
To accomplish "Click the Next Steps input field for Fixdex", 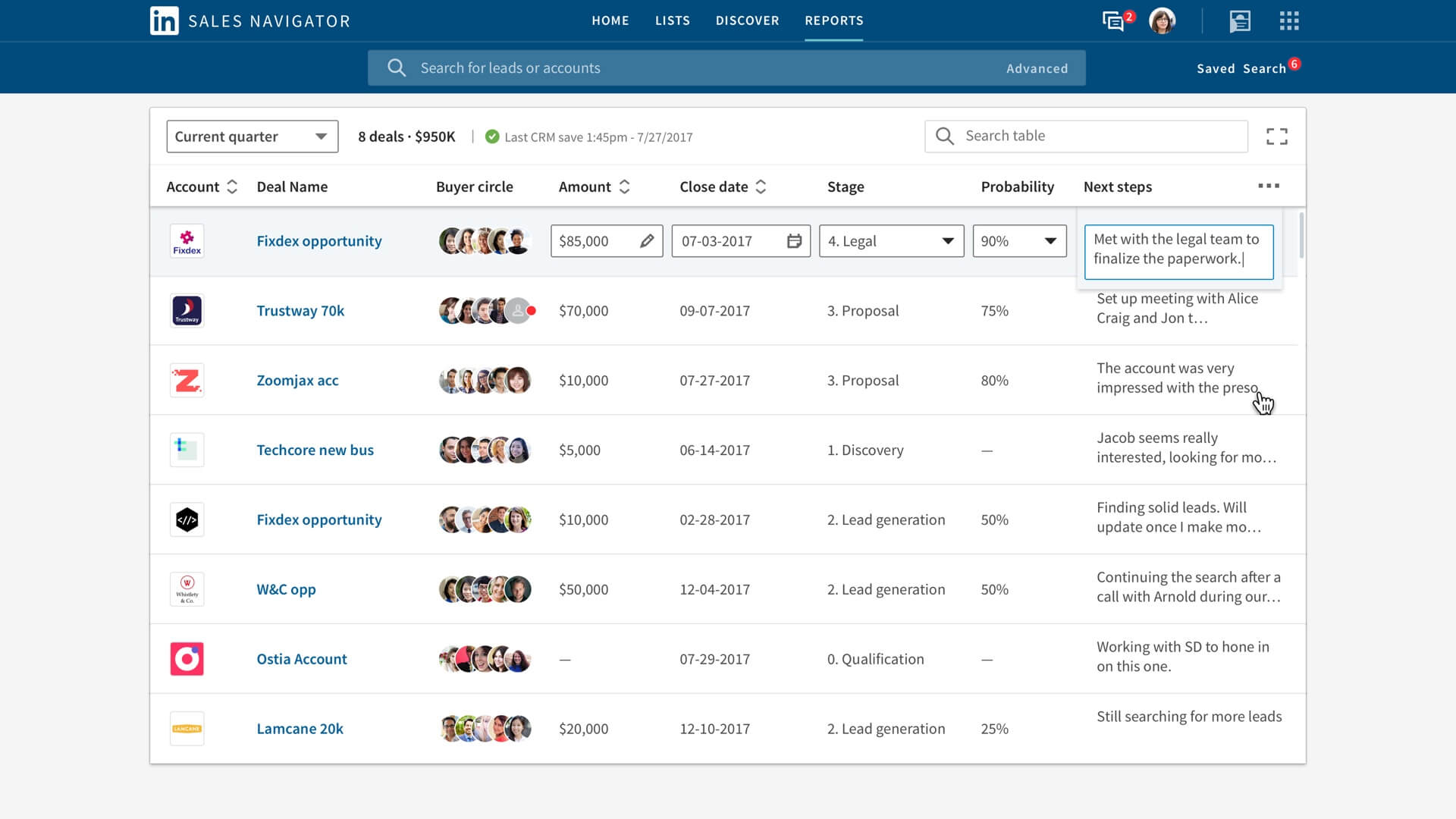I will pos(1179,248).
